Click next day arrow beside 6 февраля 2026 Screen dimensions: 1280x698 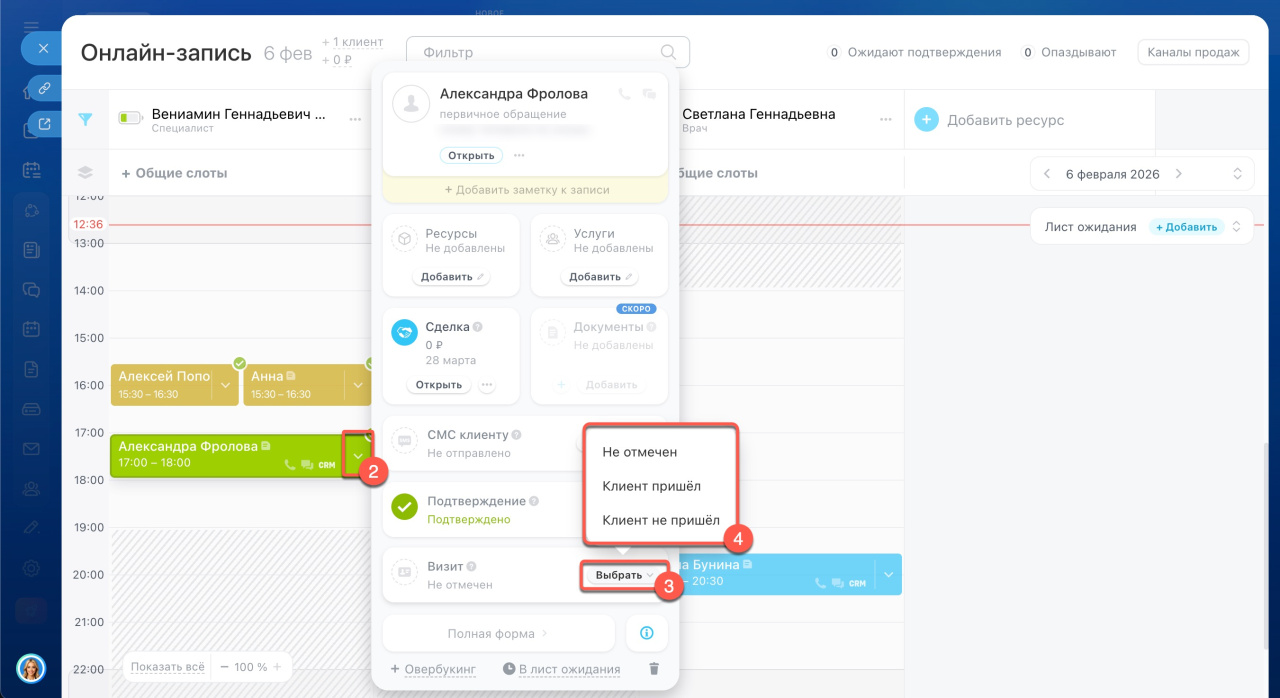(1179, 174)
